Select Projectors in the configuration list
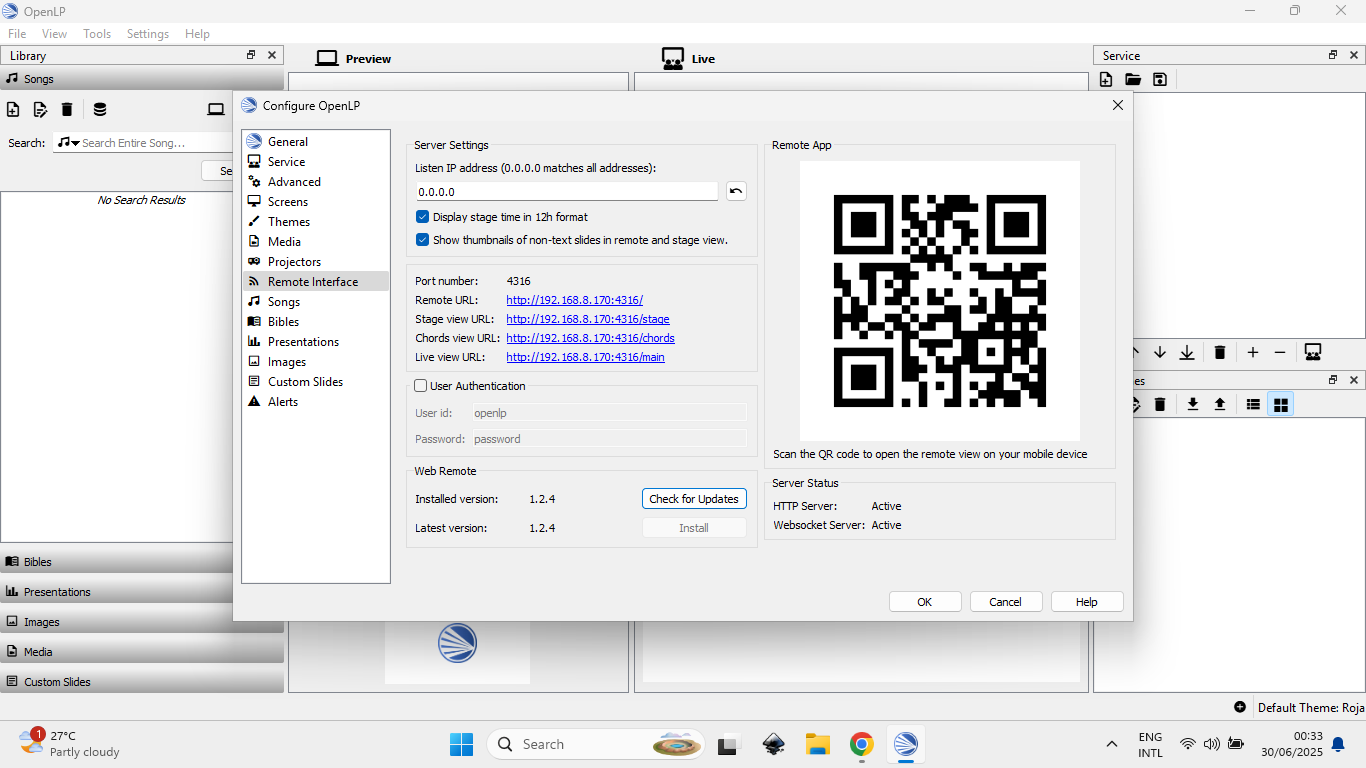Image resolution: width=1366 pixels, height=768 pixels. [x=316, y=262]
